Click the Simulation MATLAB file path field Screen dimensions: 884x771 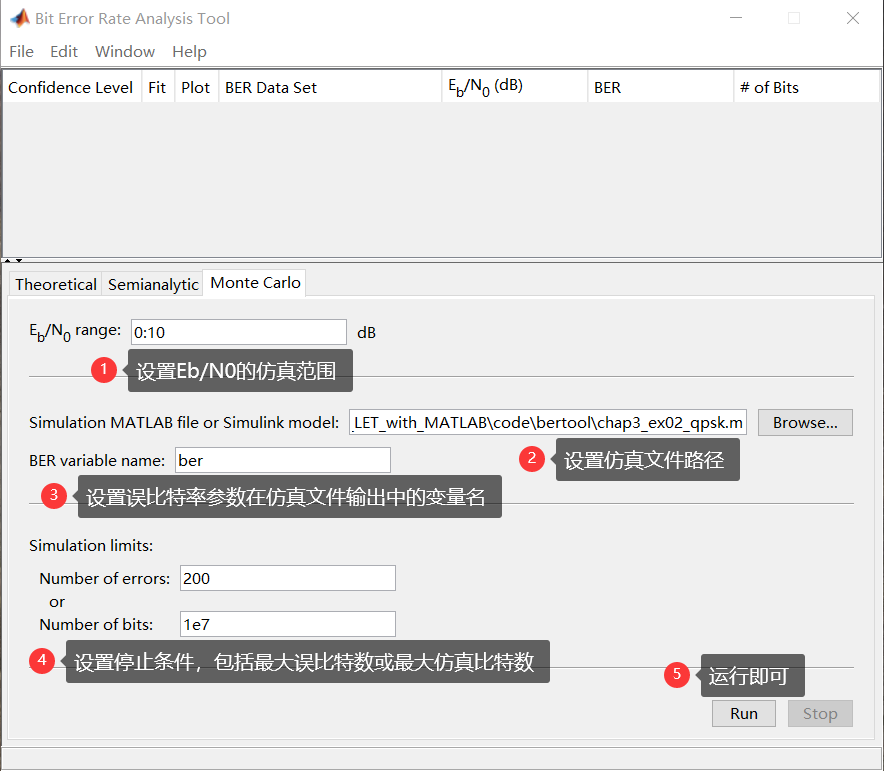pyautogui.click(x=546, y=422)
